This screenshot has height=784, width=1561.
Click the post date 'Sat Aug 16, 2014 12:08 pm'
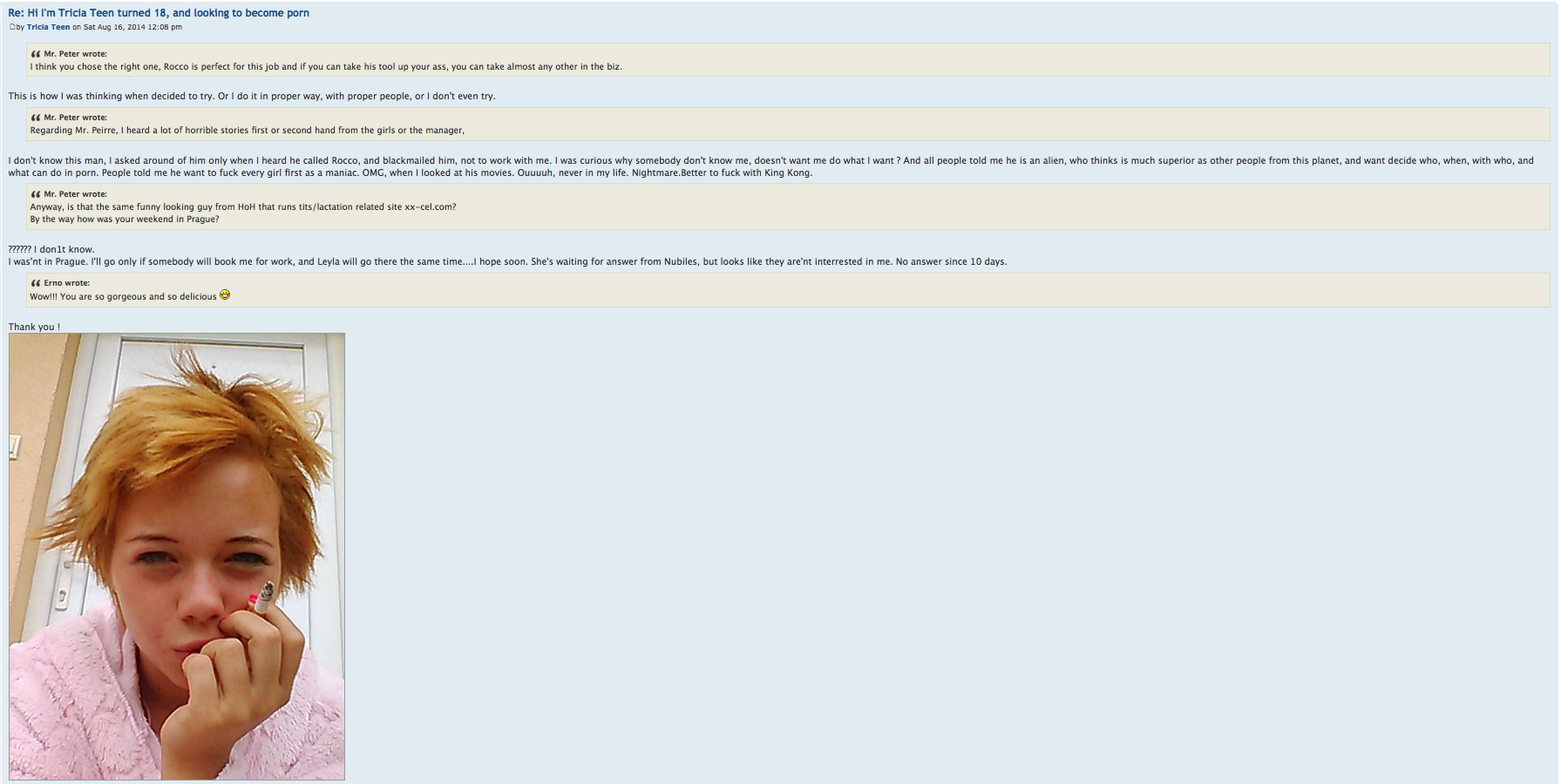[x=132, y=27]
